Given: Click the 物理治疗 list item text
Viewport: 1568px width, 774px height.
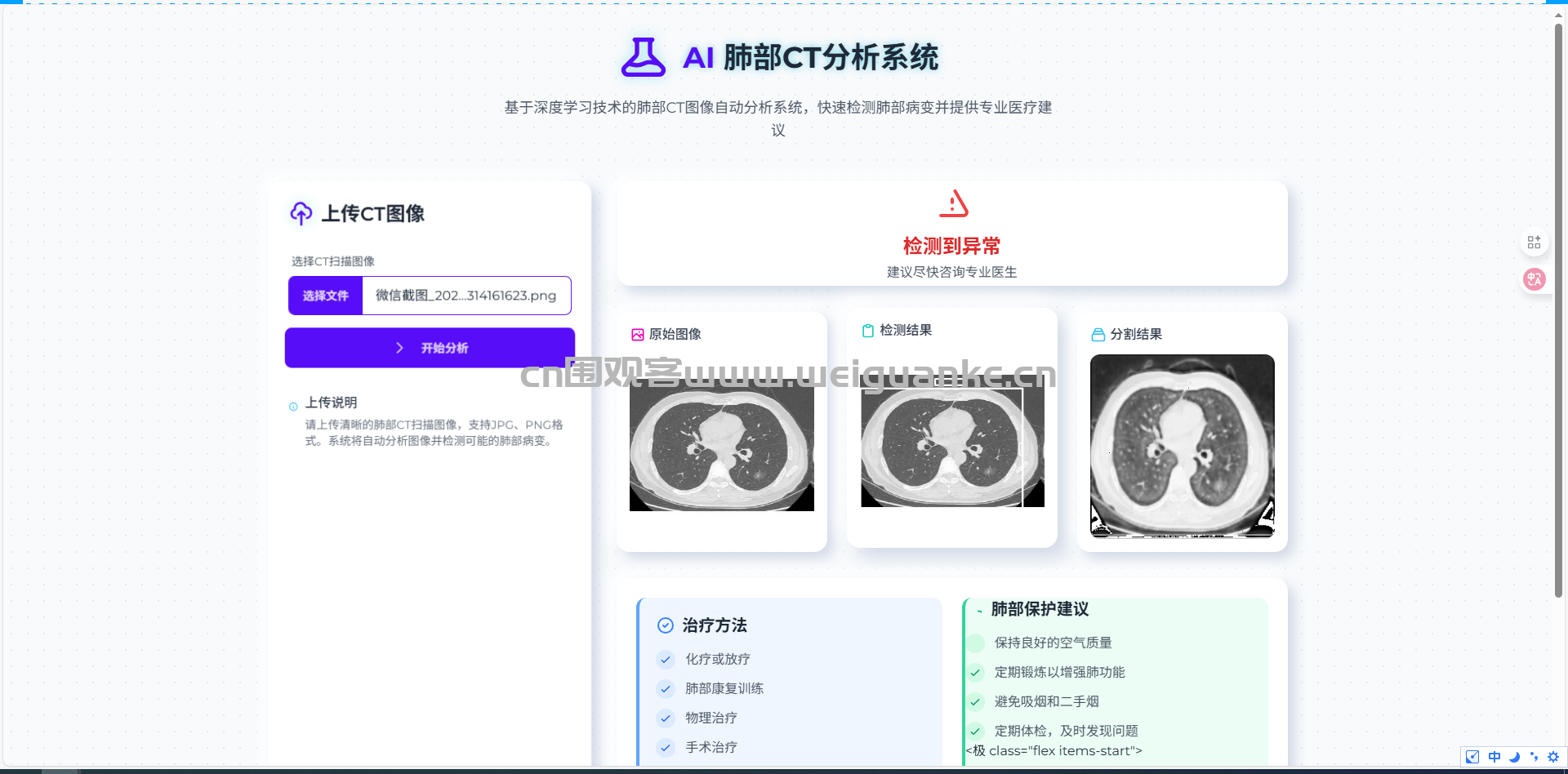Looking at the screenshot, I should point(711,718).
